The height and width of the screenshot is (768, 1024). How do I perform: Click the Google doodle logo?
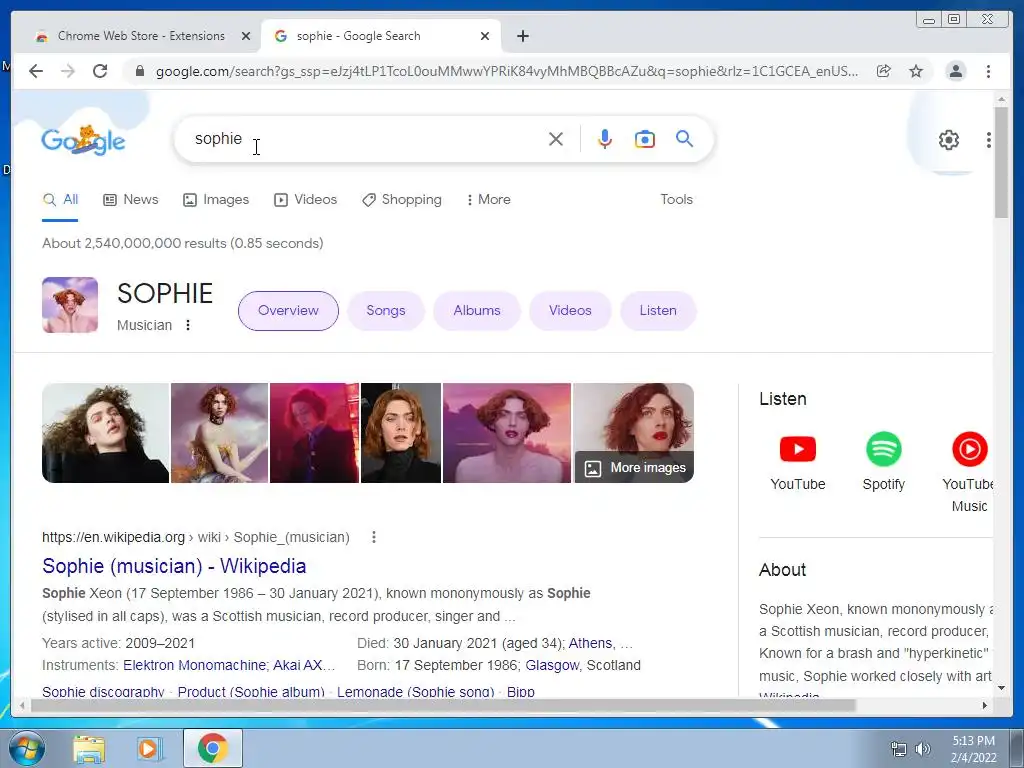click(x=83, y=140)
